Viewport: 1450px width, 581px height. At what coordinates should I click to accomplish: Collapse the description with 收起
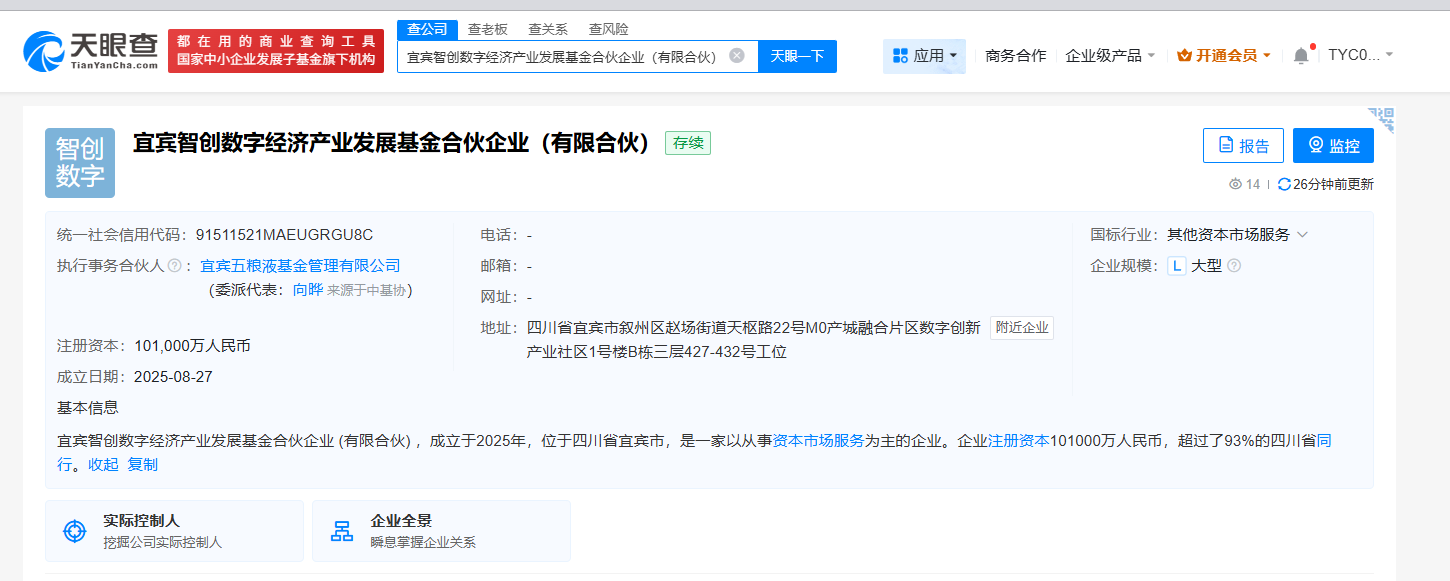tap(103, 465)
